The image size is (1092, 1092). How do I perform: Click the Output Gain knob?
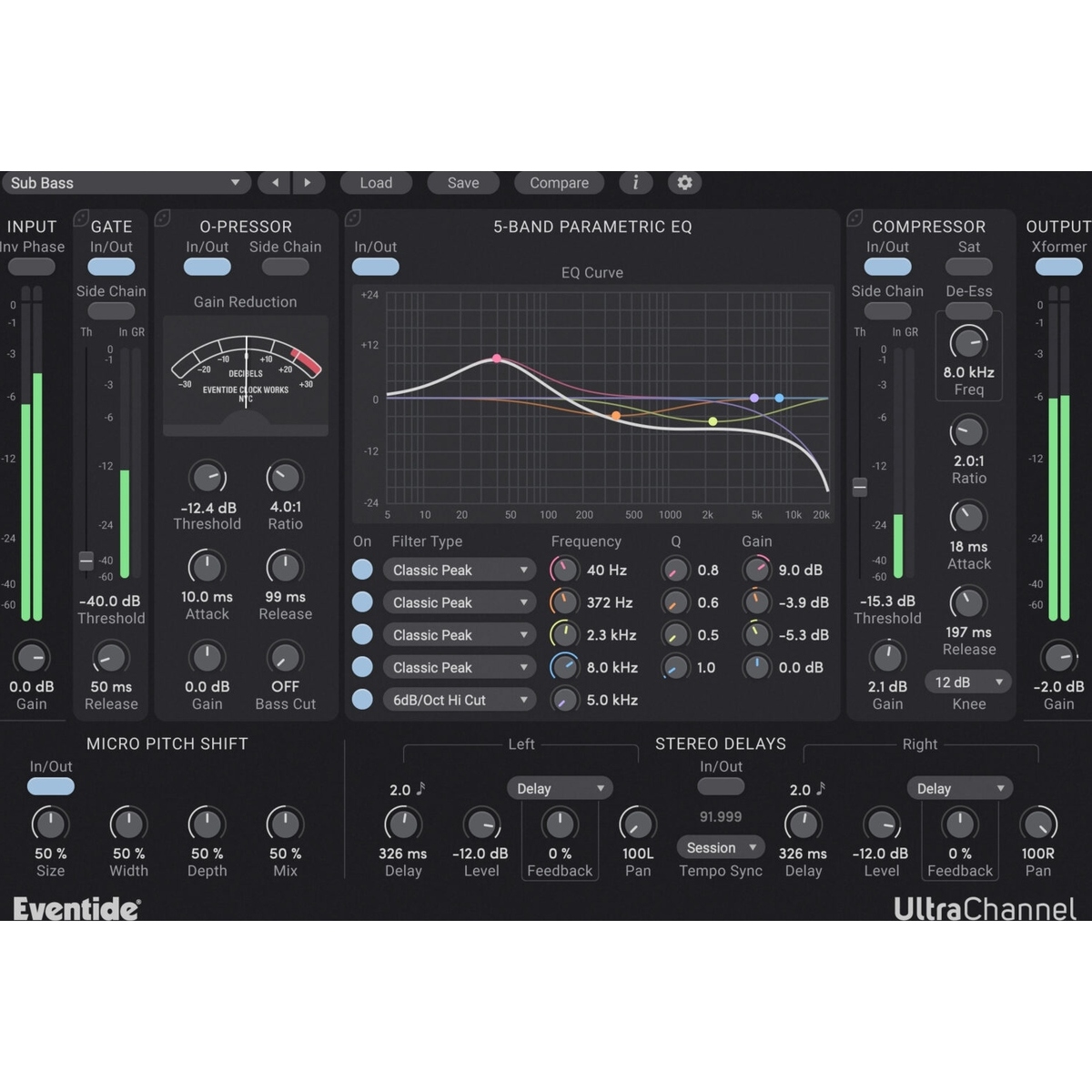tap(1059, 657)
